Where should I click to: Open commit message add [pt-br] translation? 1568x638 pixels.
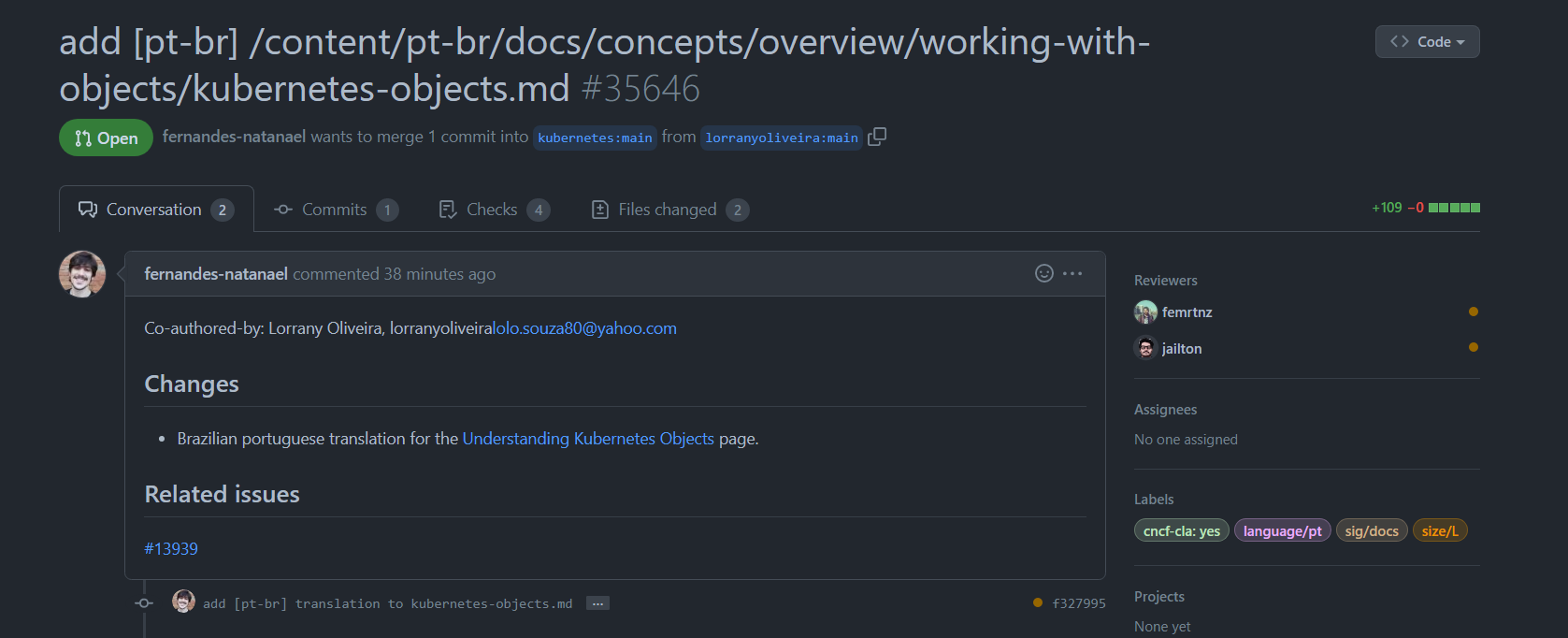point(387,603)
